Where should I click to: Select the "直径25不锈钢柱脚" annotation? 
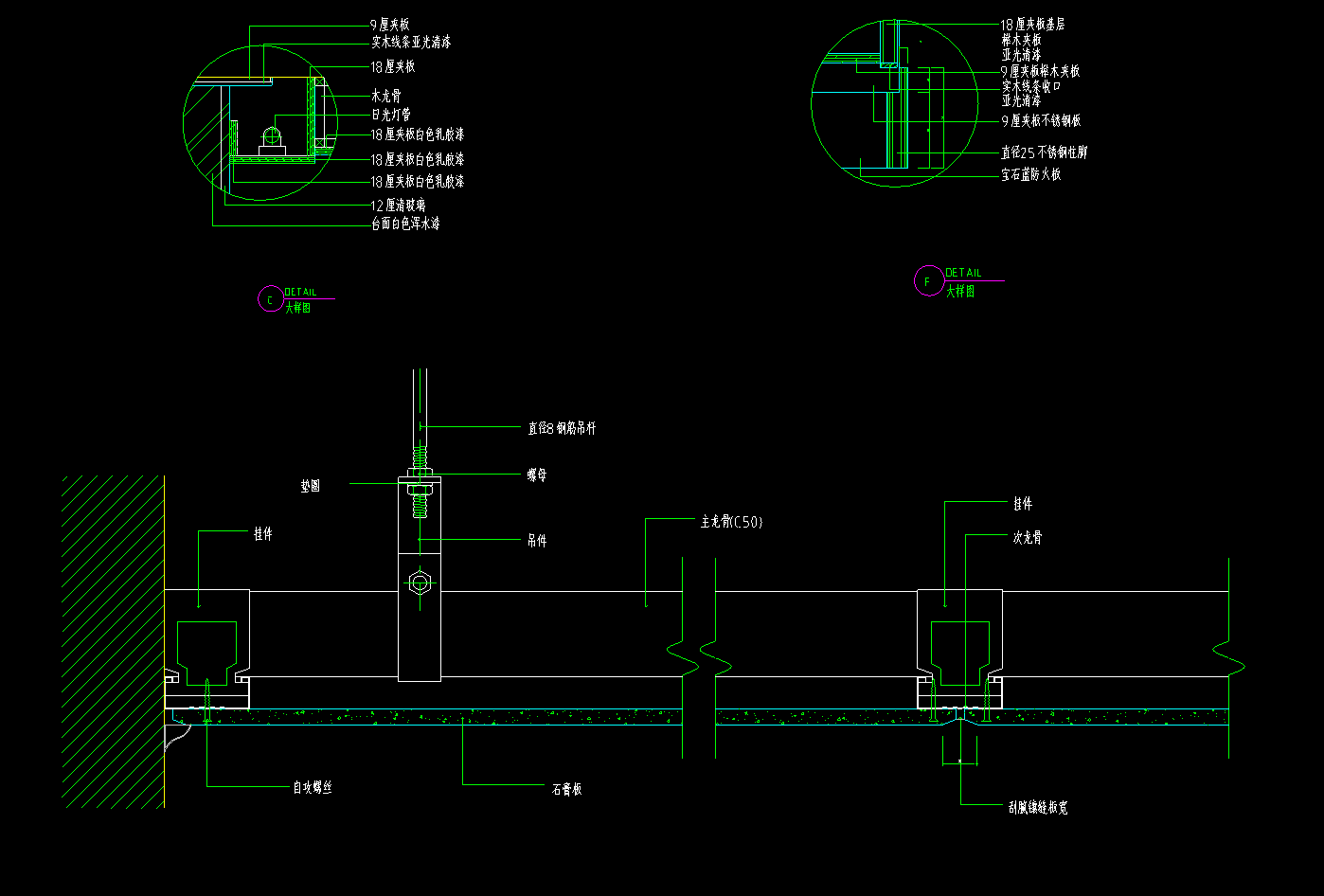pos(1045,152)
